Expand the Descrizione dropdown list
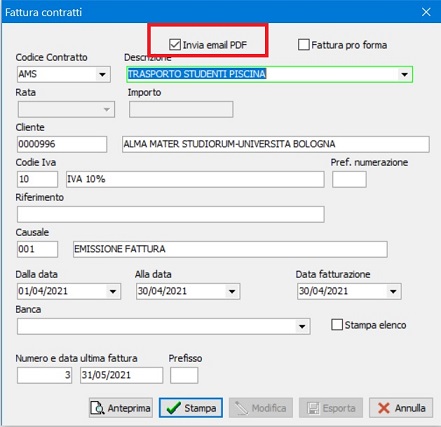This screenshot has height=427, width=441. click(x=404, y=74)
